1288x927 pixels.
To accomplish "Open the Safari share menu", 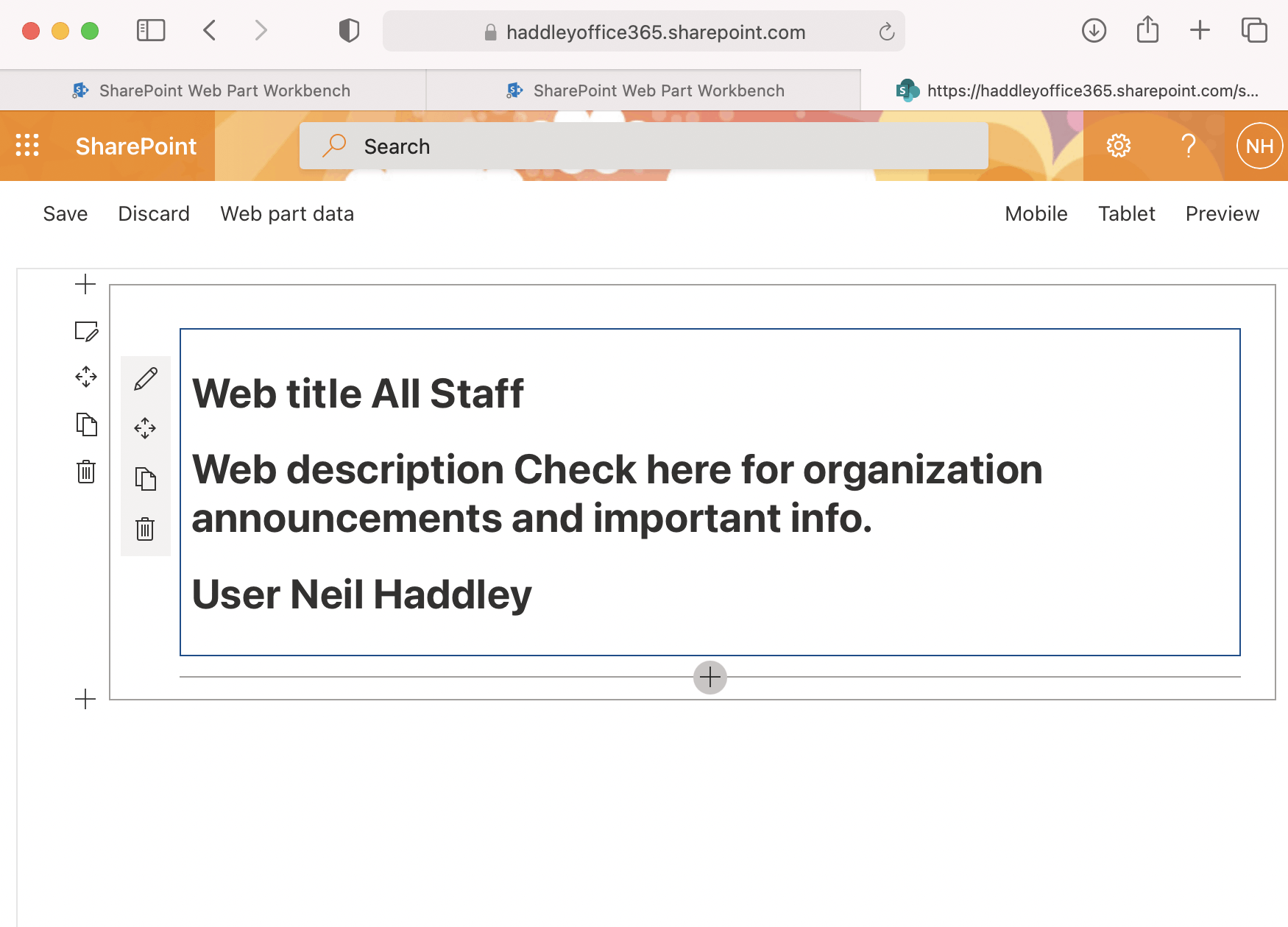I will (1147, 29).
